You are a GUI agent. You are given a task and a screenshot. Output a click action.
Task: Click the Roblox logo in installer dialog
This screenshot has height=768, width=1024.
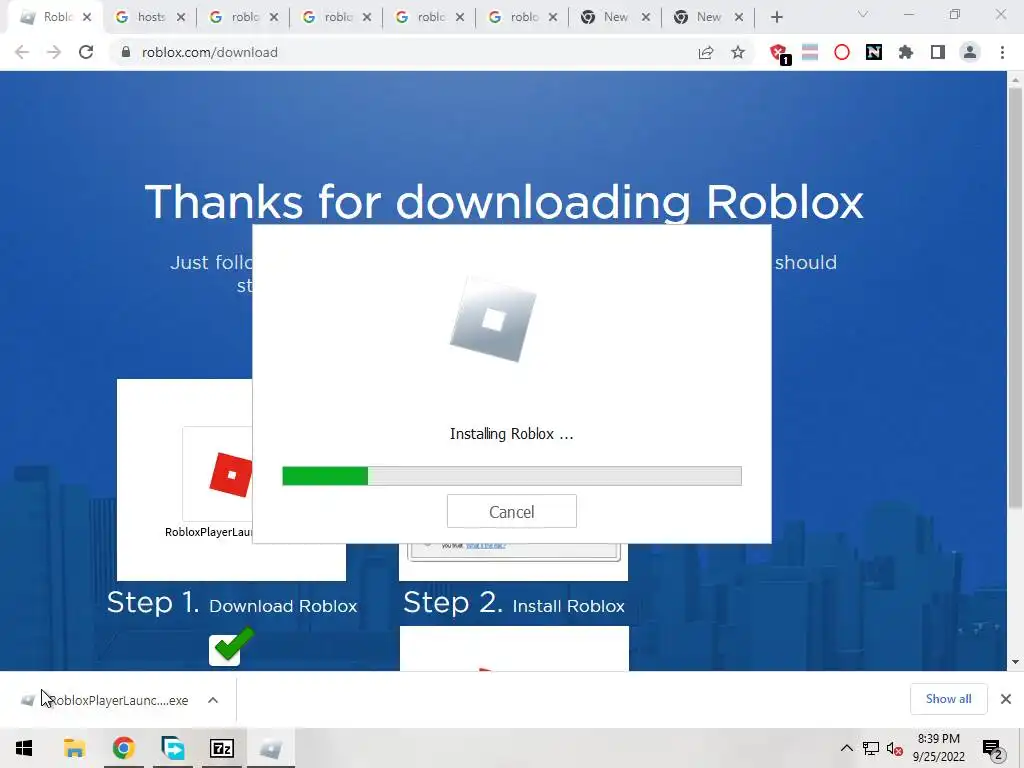click(493, 319)
